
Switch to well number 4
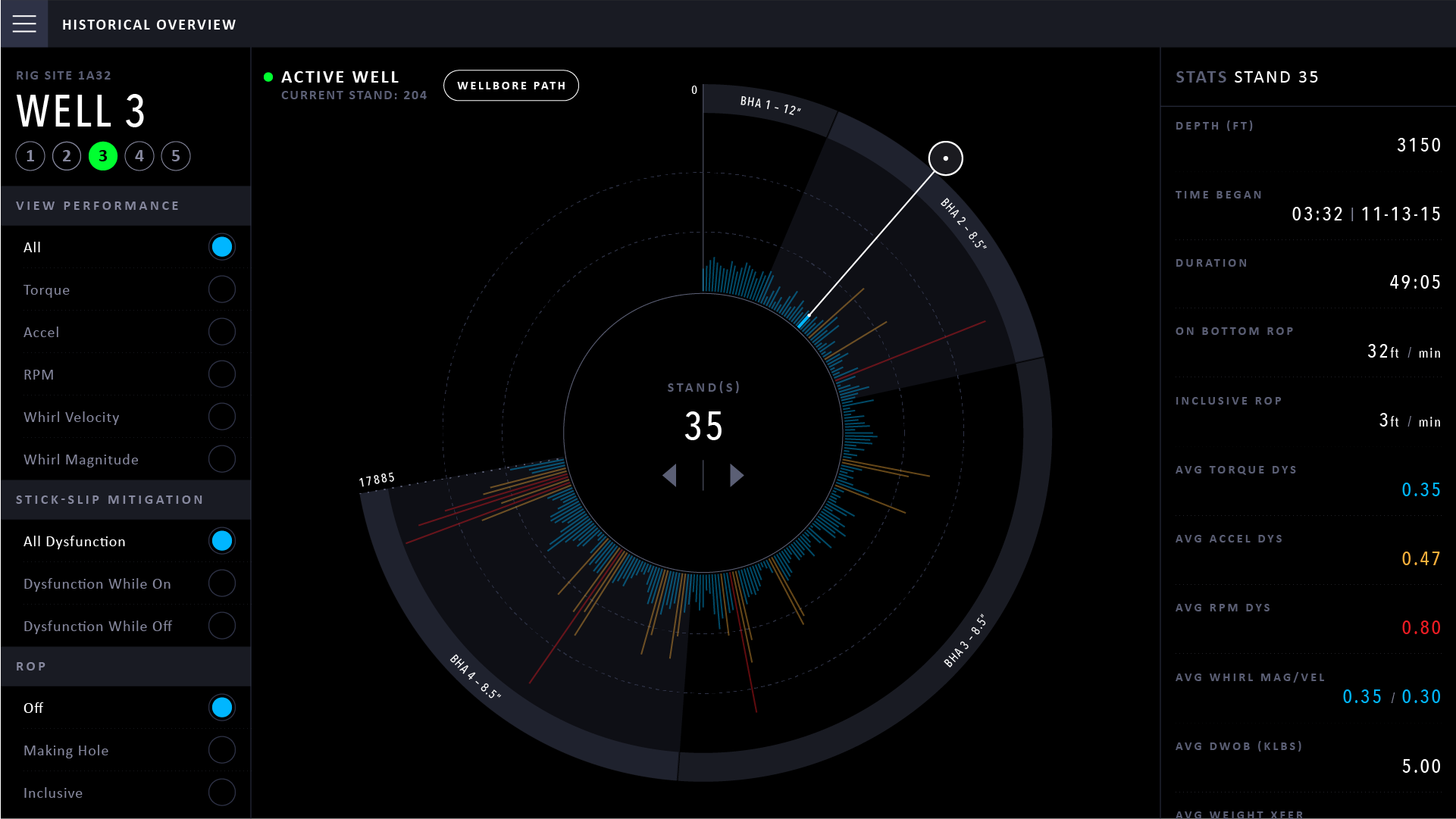(x=139, y=156)
